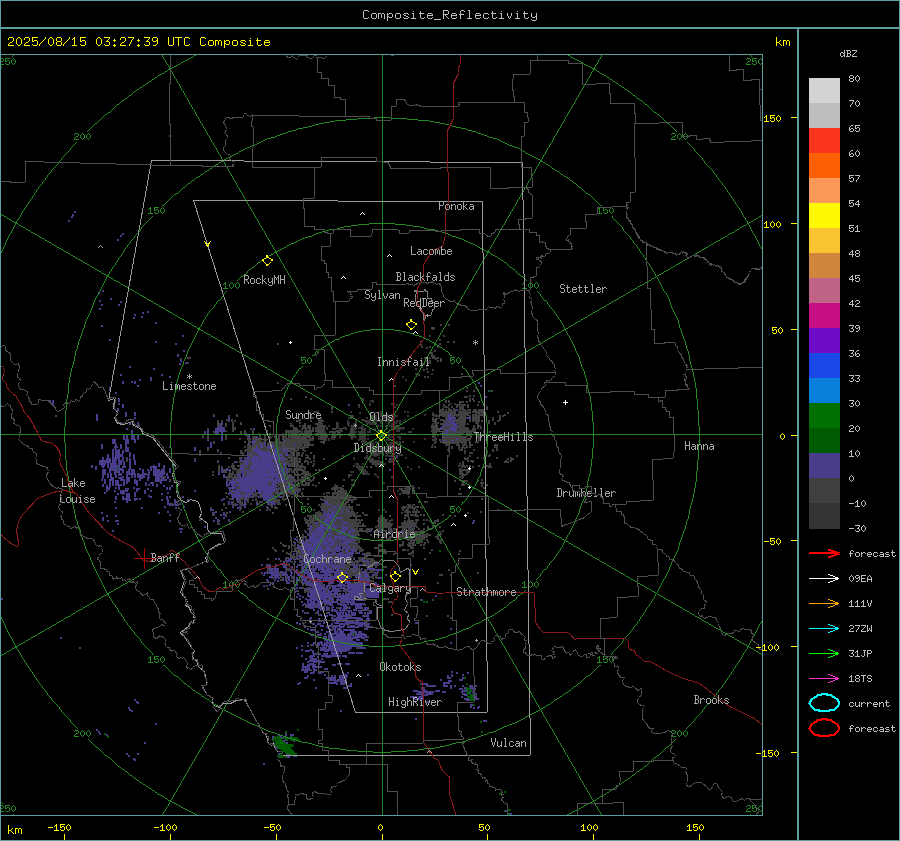Click the red forecast ellipse icon

(824, 728)
